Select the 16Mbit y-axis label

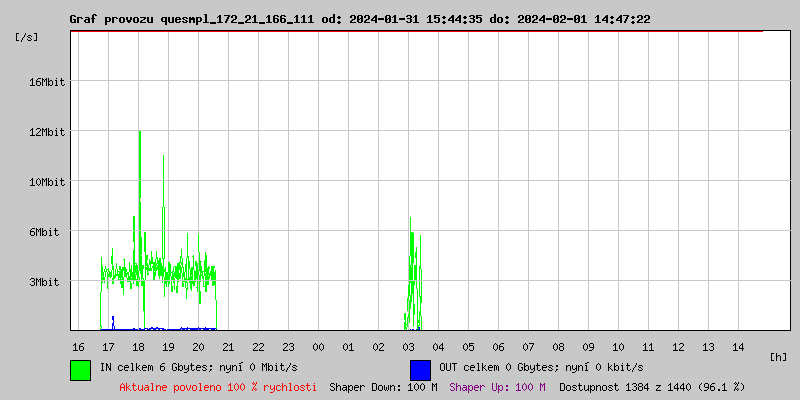[47, 82]
